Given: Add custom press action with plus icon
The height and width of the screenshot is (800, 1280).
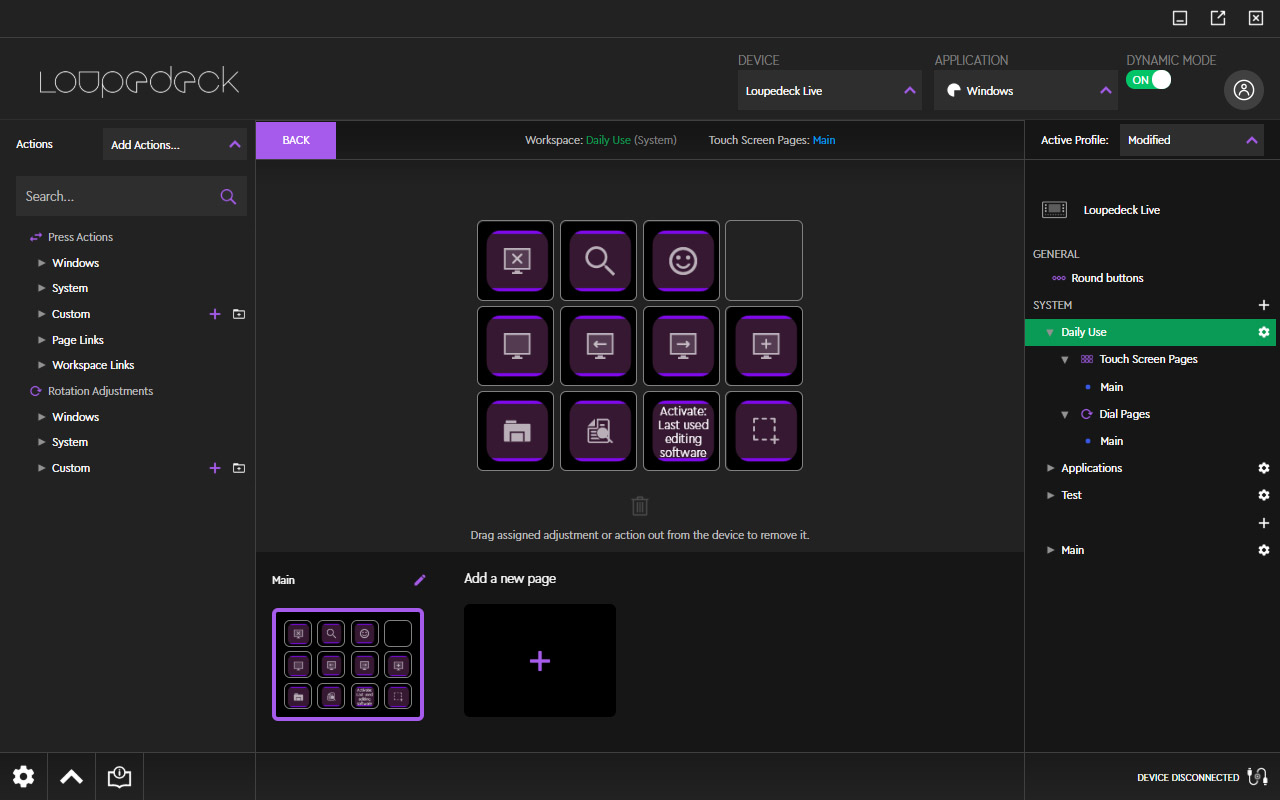Looking at the screenshot, I should point(214,314).
